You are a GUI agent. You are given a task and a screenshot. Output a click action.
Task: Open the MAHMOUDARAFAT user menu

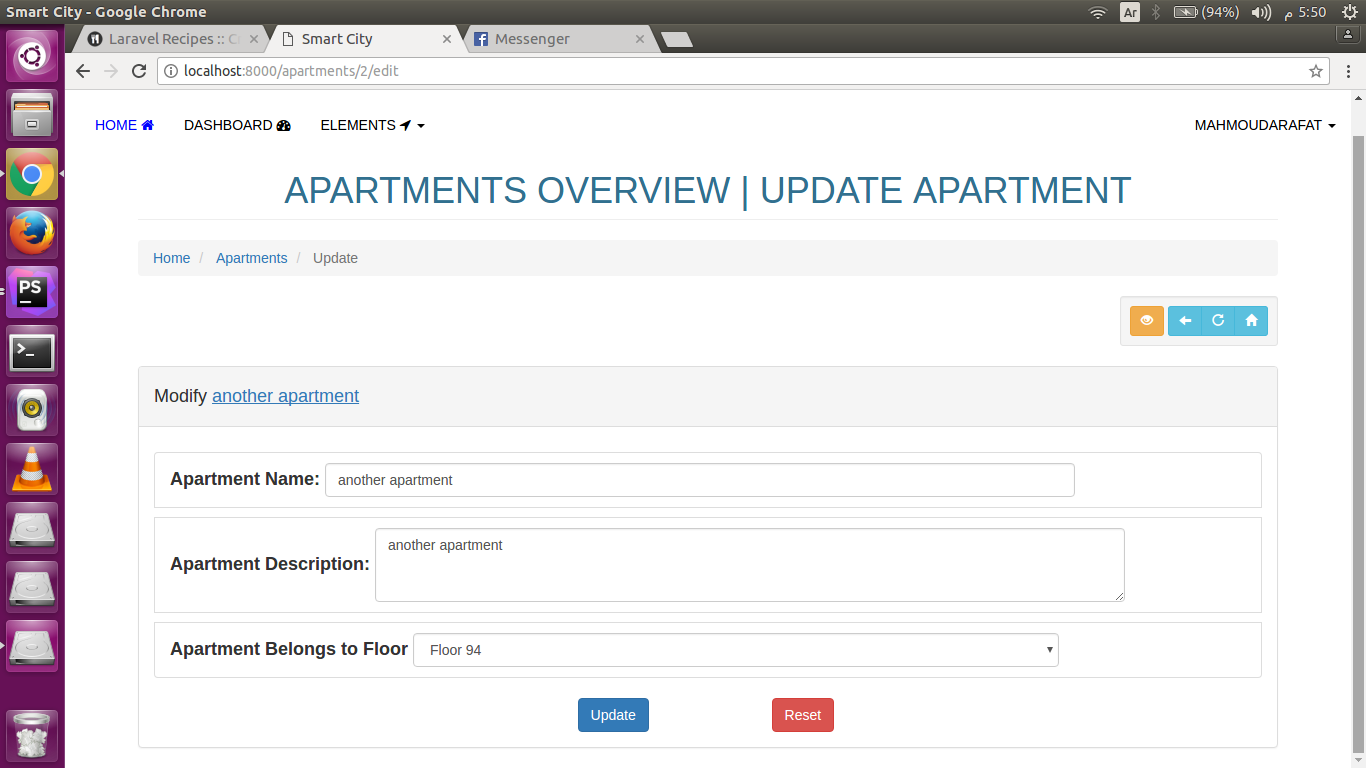1264,125
